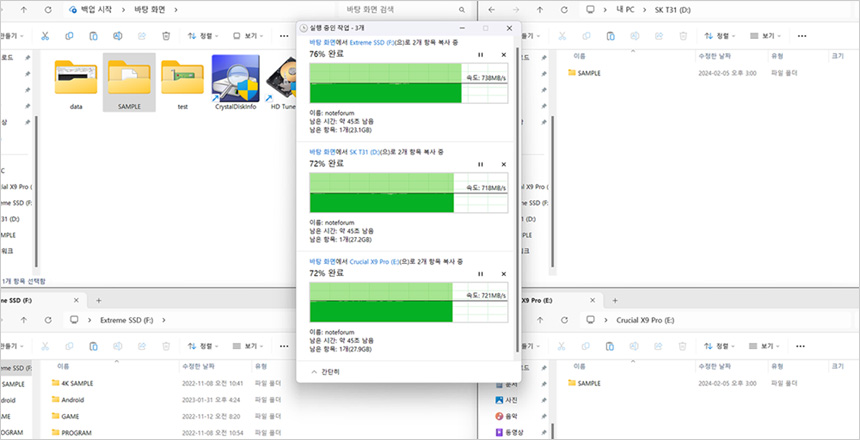Screen dimensions: 860x440
Task: Select the data folder thumbnail
Action: point(76,83)
